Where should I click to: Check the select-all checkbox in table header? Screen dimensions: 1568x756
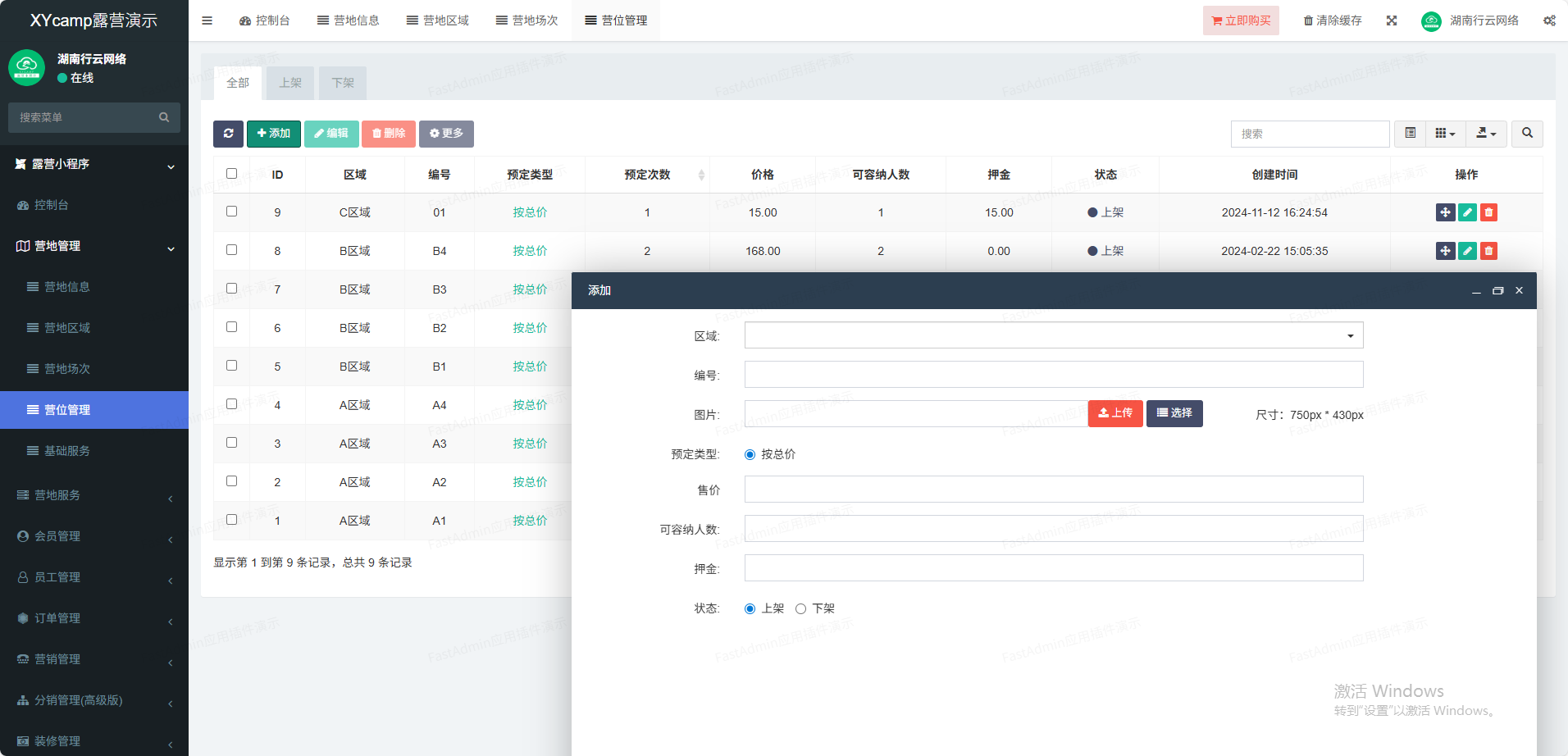click(231, 174)
